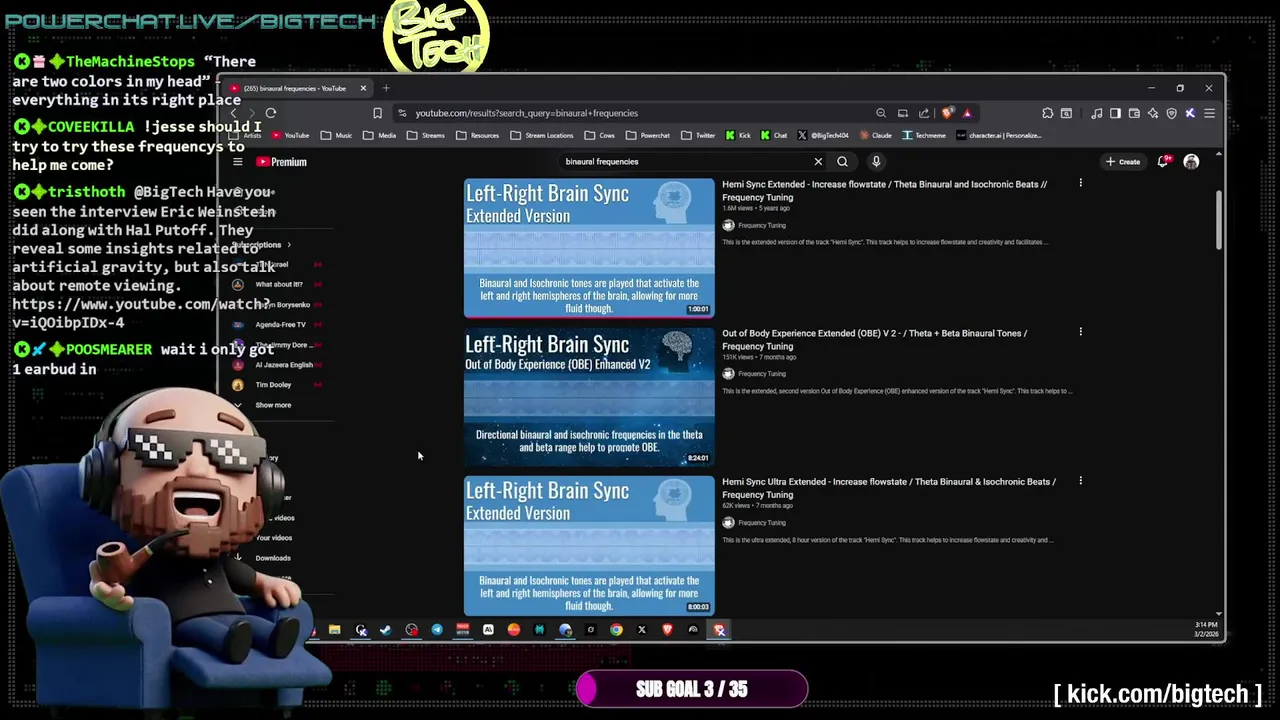The image size is (1280, 720).
Task: Go to YouTube Premium home logo
Action: click(281, 161)
